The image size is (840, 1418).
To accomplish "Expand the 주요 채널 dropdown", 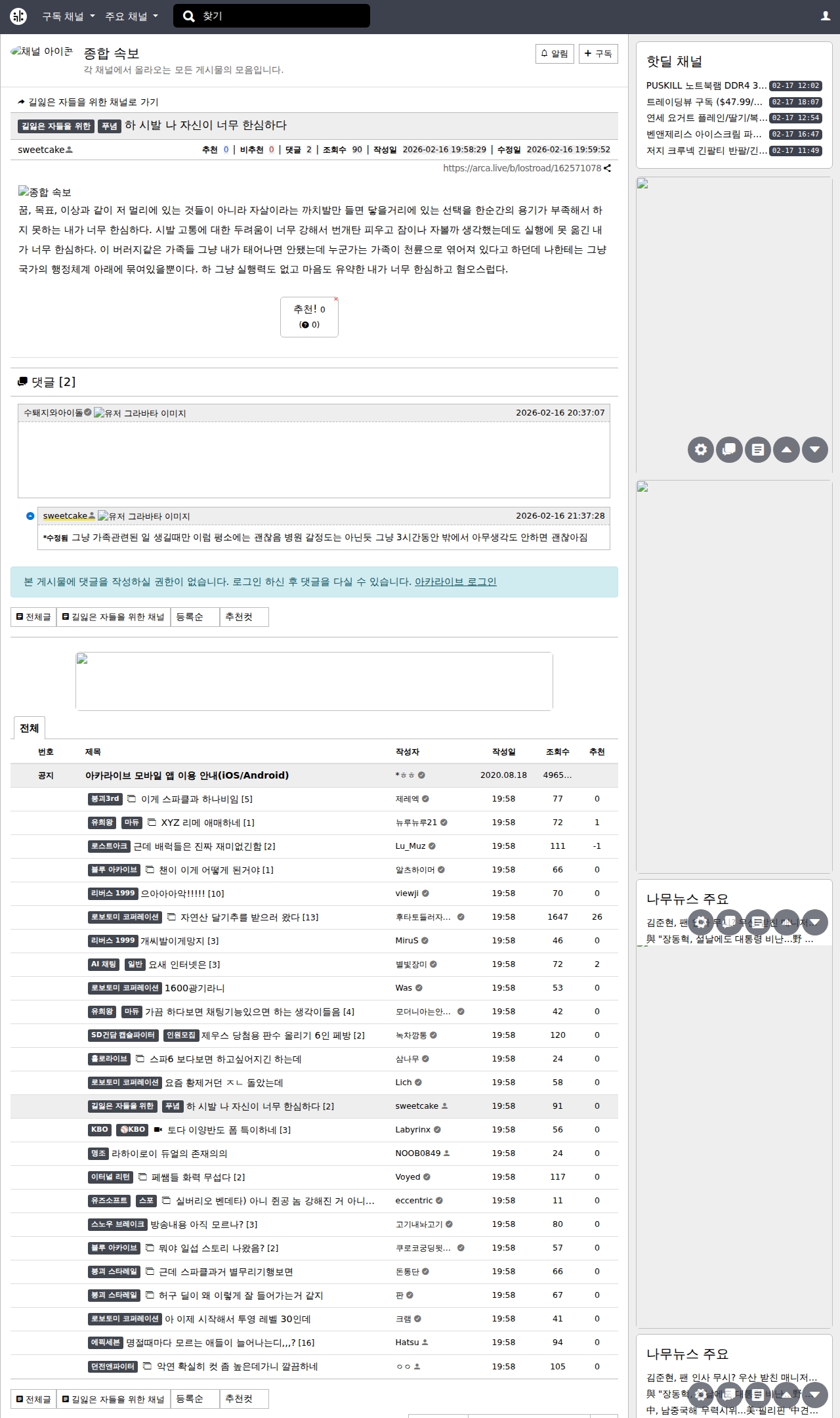I will point(131,16).
